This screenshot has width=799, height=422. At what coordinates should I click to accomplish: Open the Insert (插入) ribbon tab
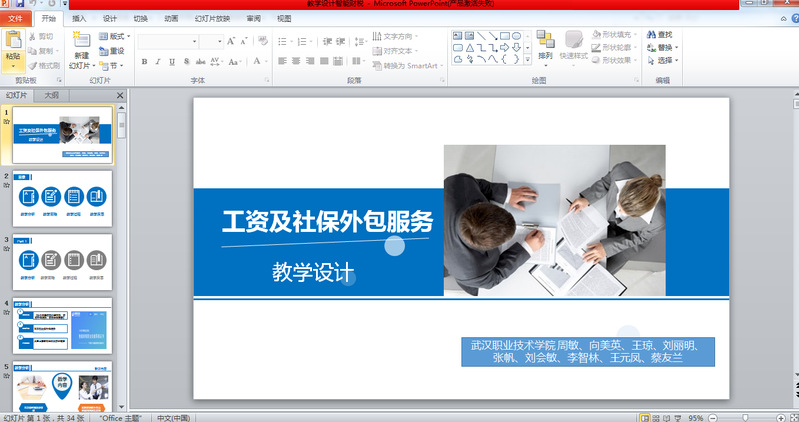tap(79, 19)
